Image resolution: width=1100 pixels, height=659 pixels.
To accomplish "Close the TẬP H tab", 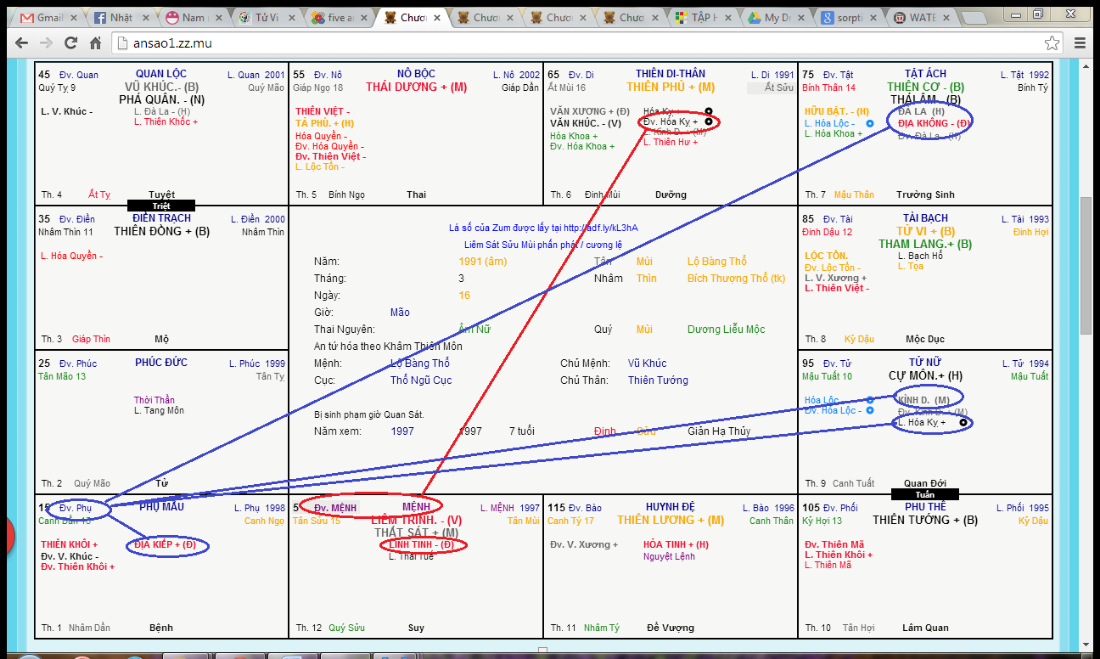I will click(x=729, y=18).
